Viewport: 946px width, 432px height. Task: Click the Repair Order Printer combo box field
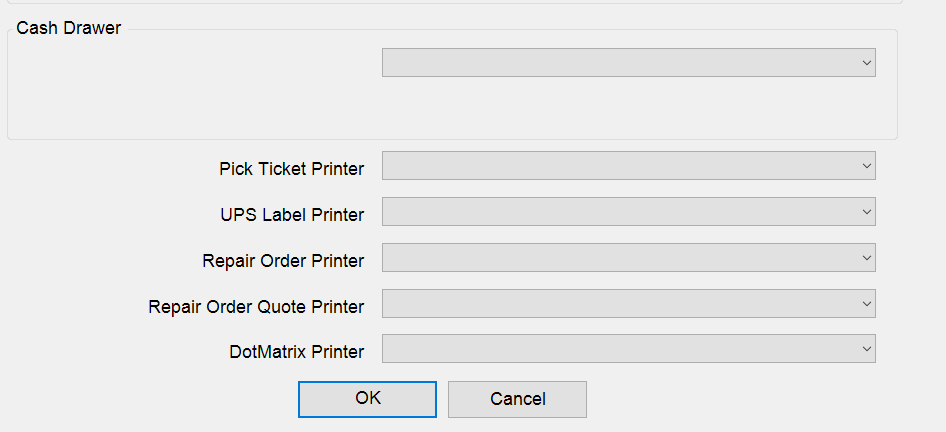pos(618,258)
